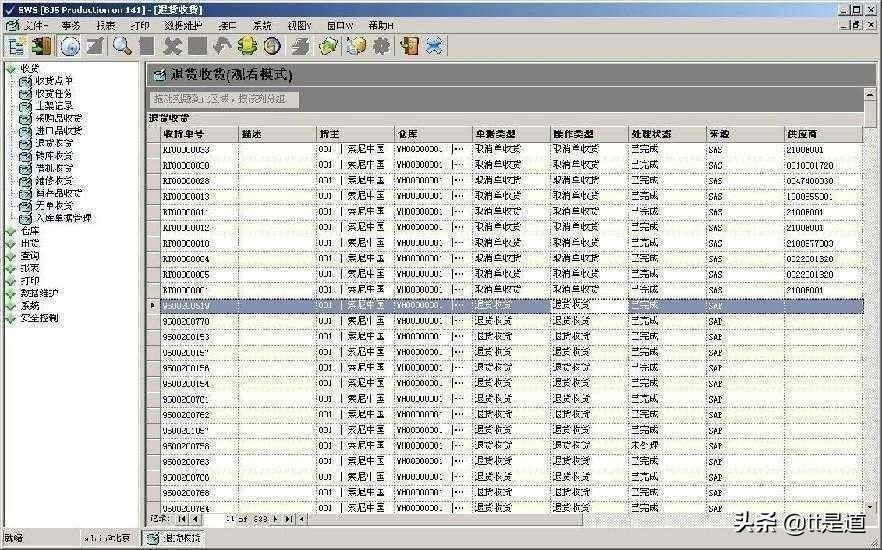Click the icon beside 采购品收货 in tree
This screenshot has height=550, width=882.
click(x=25, y=119)
